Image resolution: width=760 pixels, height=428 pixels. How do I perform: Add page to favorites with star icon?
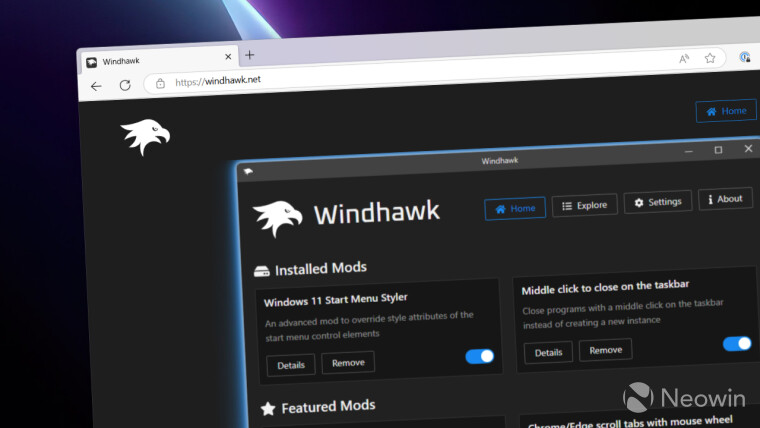tap(710, 58)
